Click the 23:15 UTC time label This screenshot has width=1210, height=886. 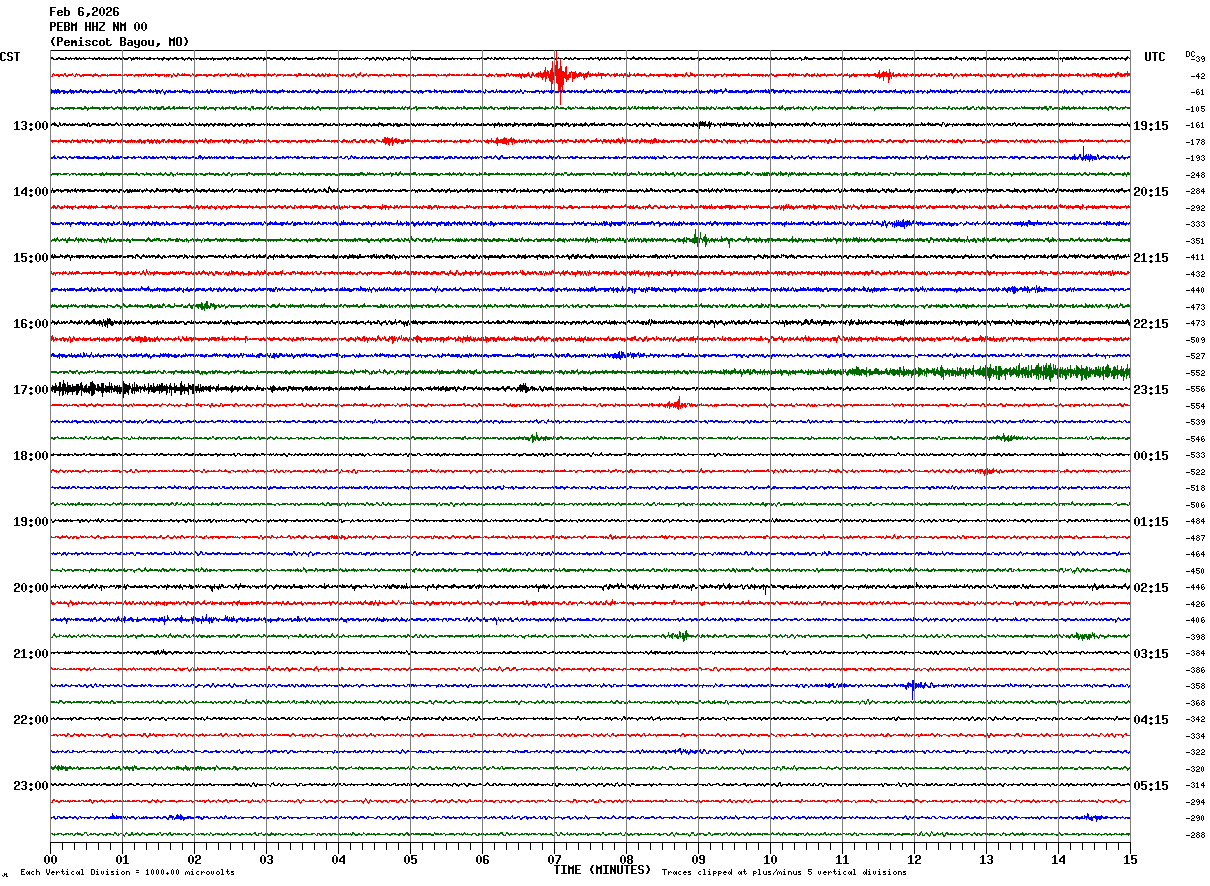click(x=1150, y=390)
